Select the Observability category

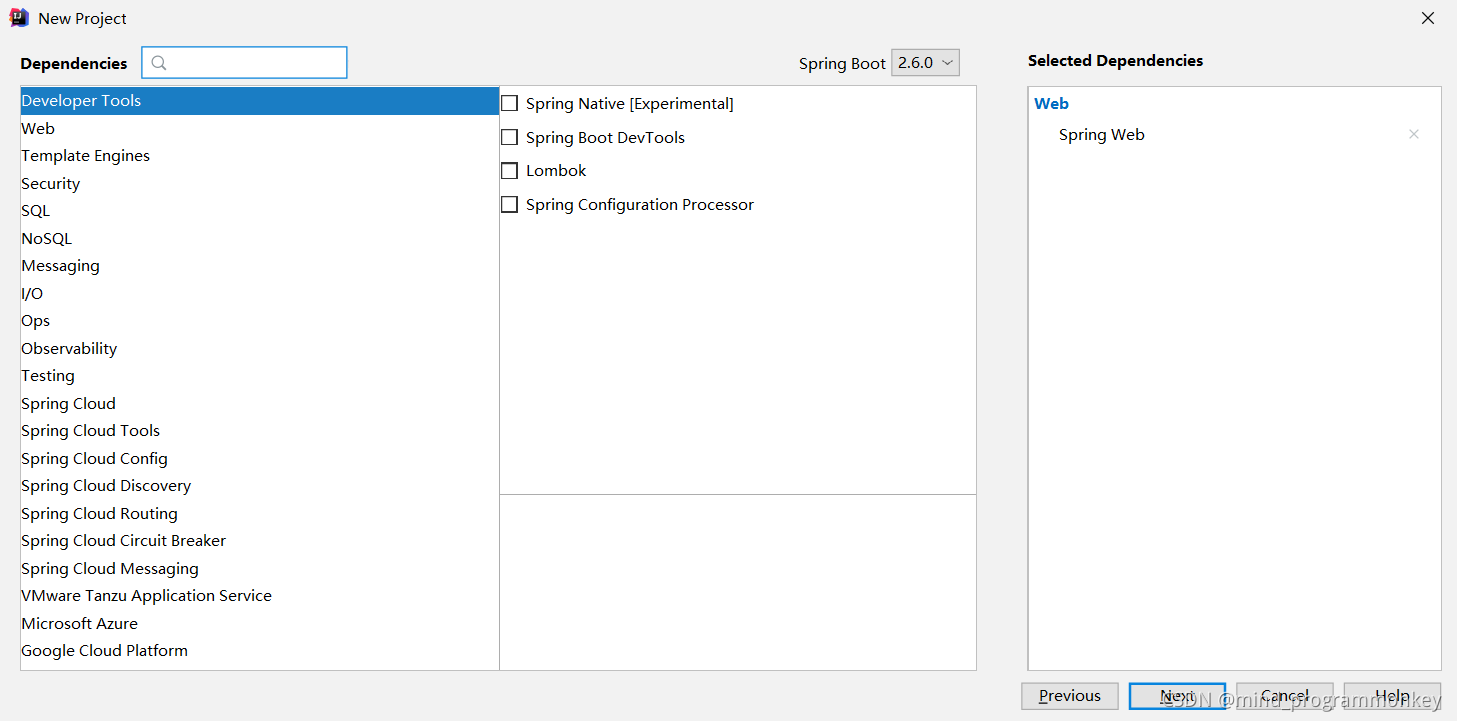[260, 348]
